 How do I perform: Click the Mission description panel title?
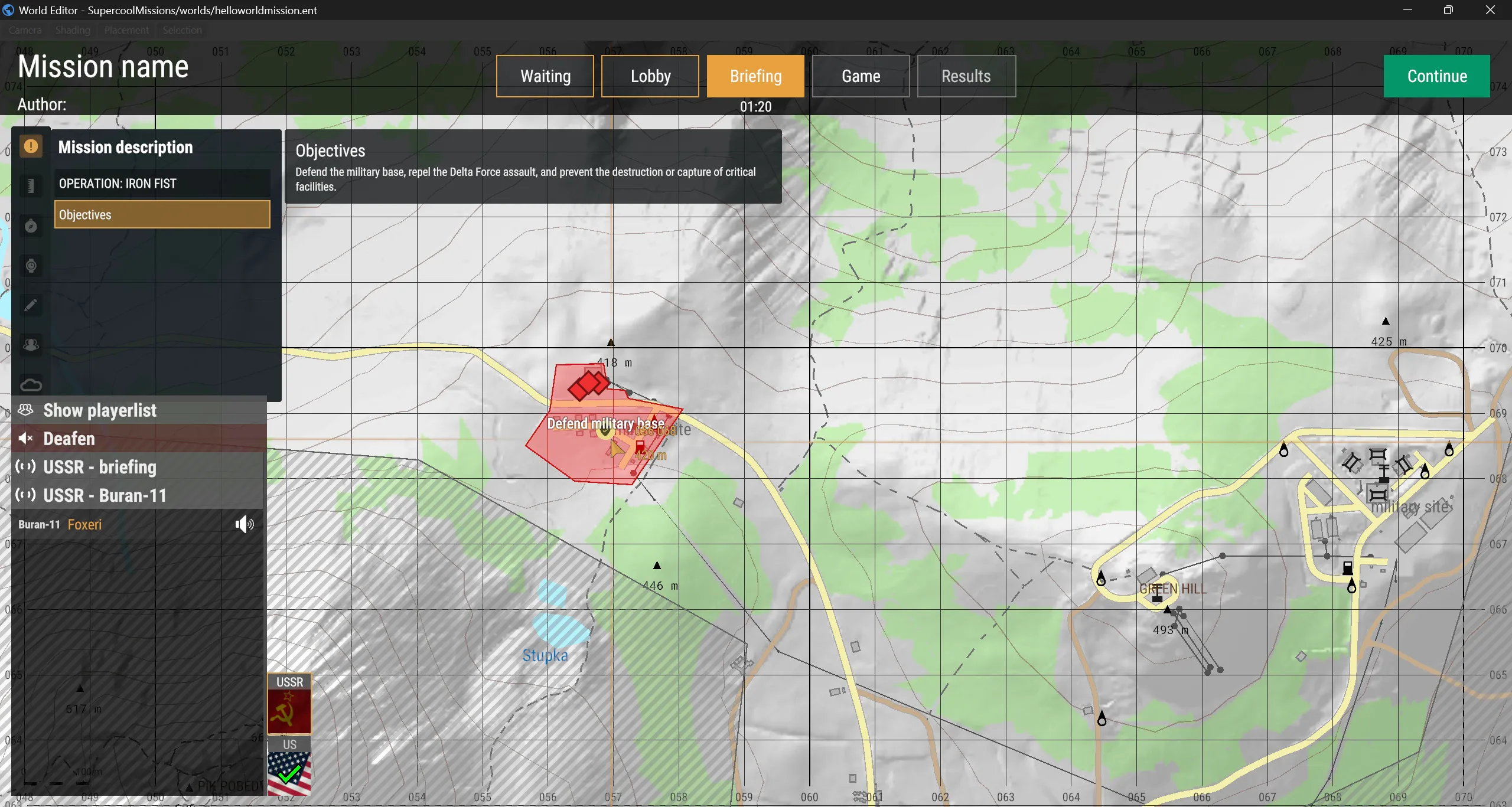(125, 147)
